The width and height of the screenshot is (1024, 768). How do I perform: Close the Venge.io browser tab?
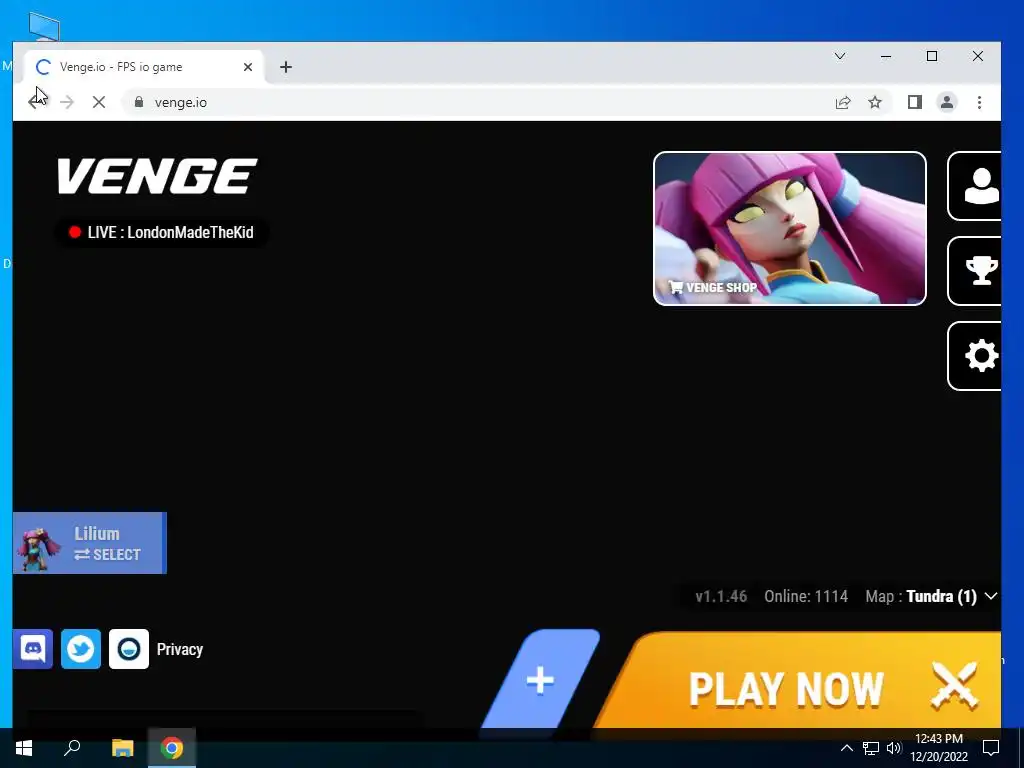(248, 67)
